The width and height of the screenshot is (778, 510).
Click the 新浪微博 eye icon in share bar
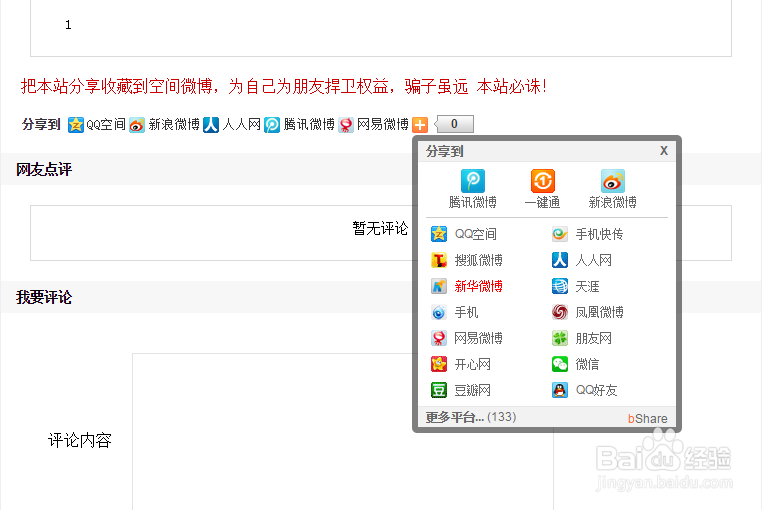136,125
